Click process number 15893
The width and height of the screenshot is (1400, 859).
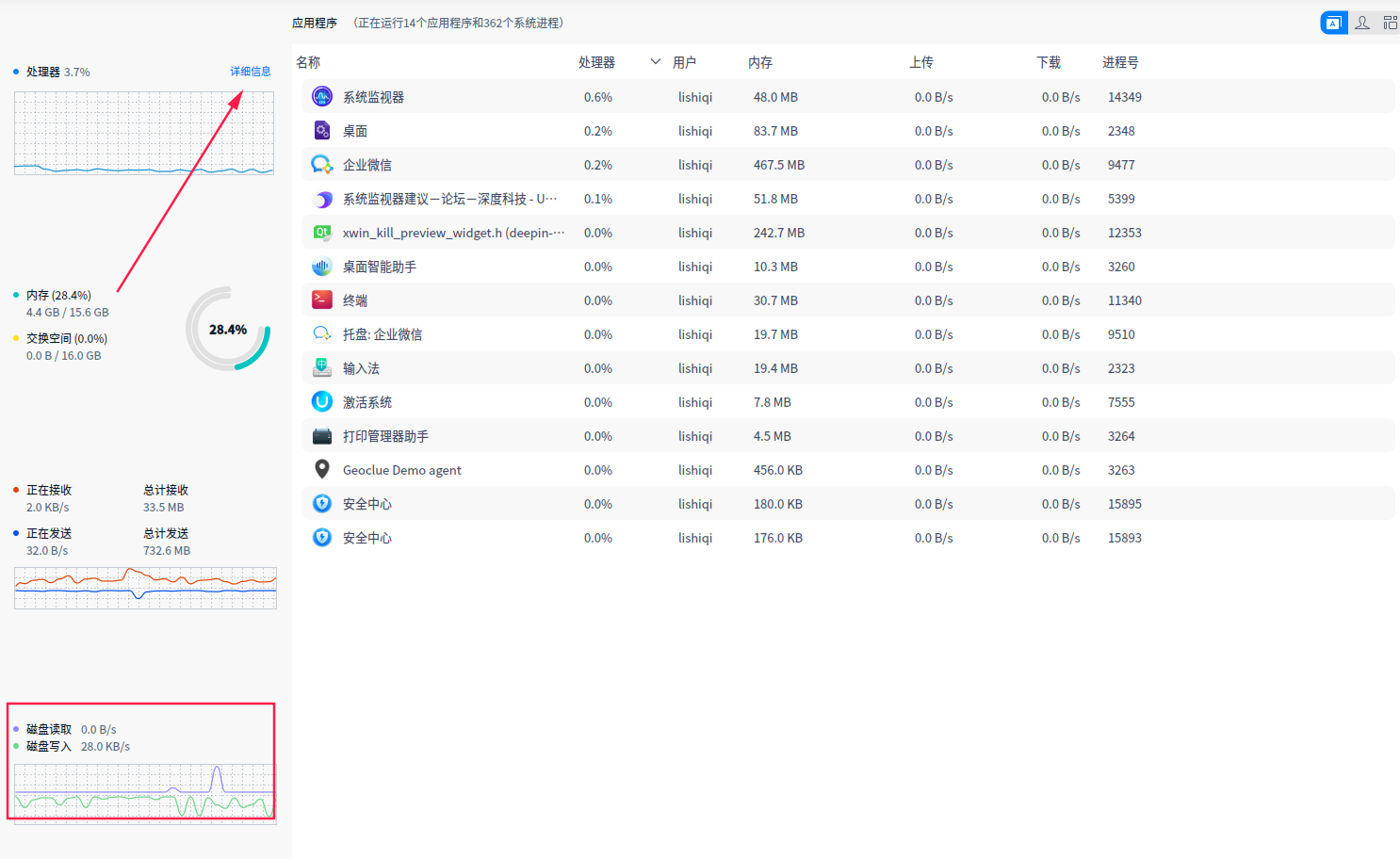point(1125,538)
